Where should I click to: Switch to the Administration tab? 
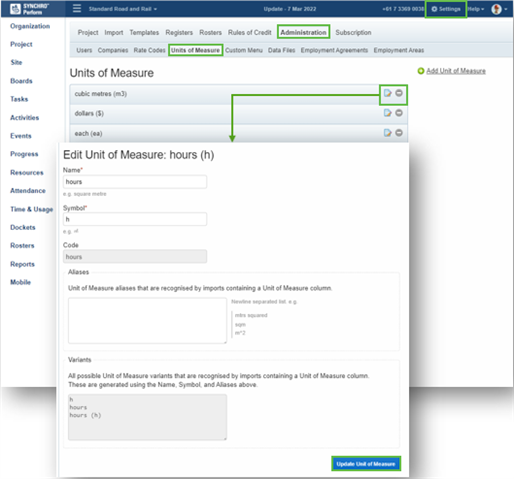tap(303, 32)
